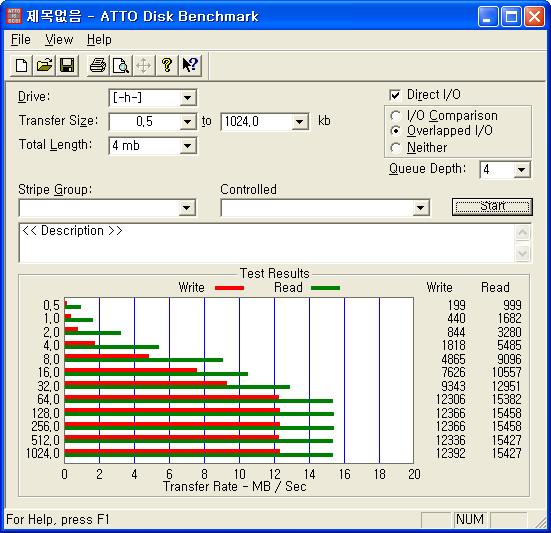Click the 4.0 write value 1818
Viewport: 551px width, 533px height.
(x=454, y=345)
